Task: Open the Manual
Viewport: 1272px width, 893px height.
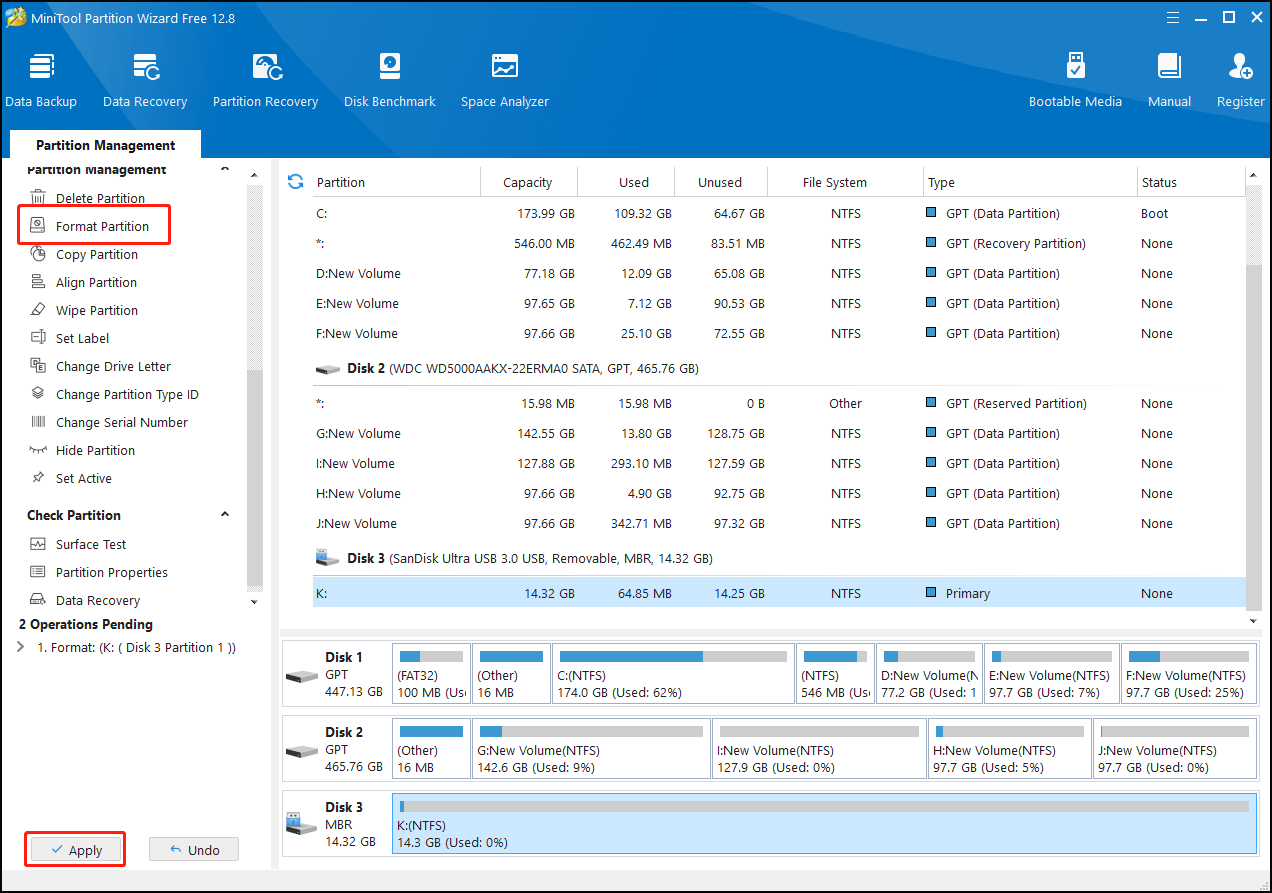Action: pos(1169,80)
